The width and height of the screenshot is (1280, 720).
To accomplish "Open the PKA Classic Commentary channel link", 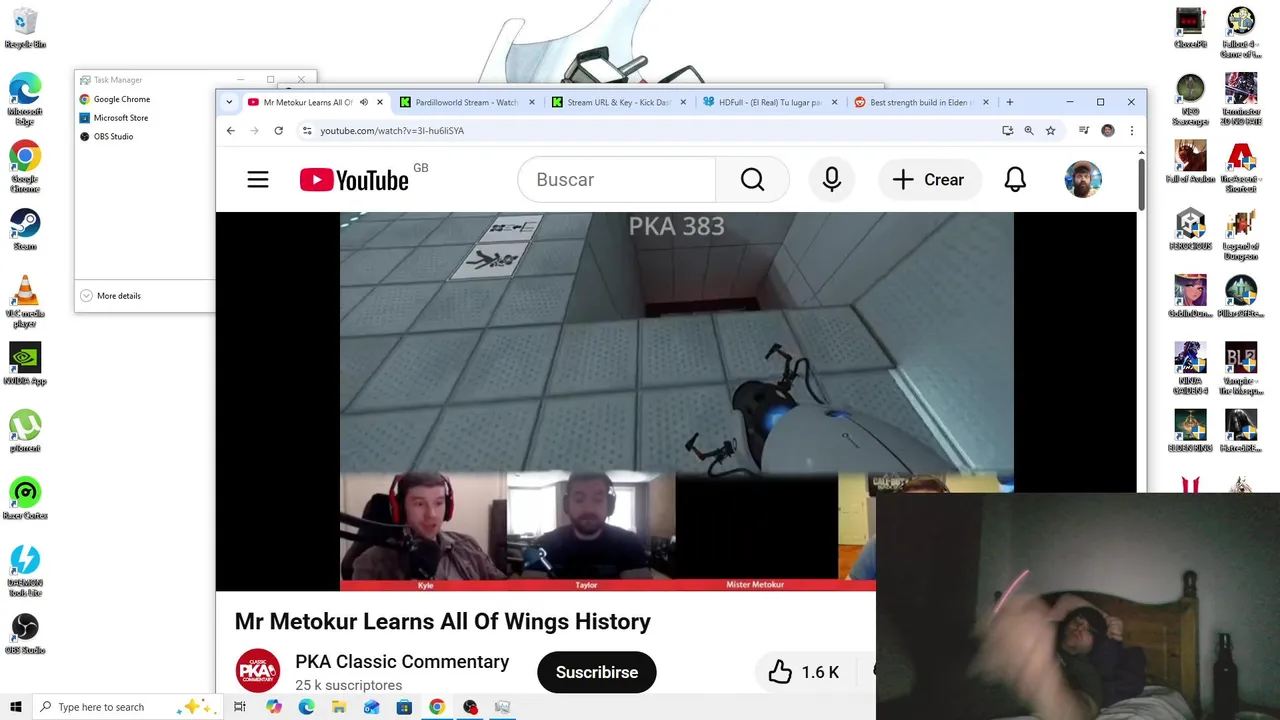I will pyautogui.click(x=402, y=662).
